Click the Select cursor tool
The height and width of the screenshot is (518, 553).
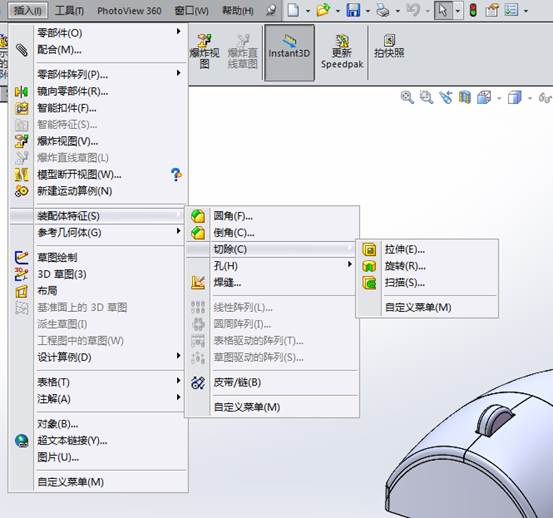click(x=443, y=11)
